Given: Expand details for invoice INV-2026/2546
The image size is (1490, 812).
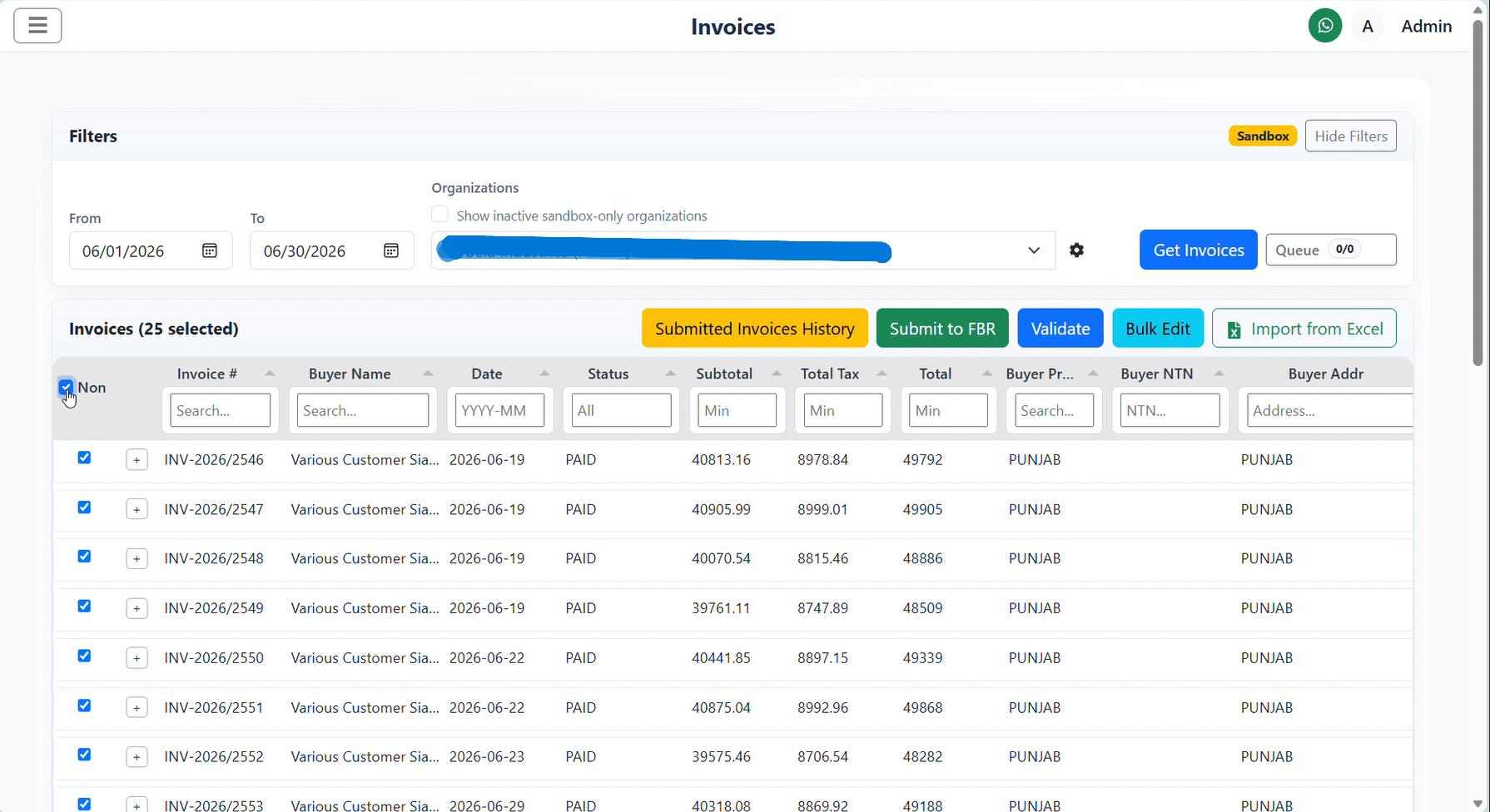Looking at the screenshot, I should (137, 460).
